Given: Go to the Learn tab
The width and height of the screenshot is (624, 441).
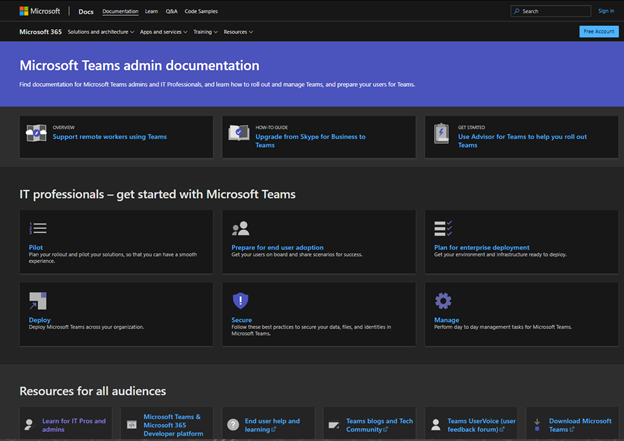Looking at the screenshot, I should click(x=151, y=11).
